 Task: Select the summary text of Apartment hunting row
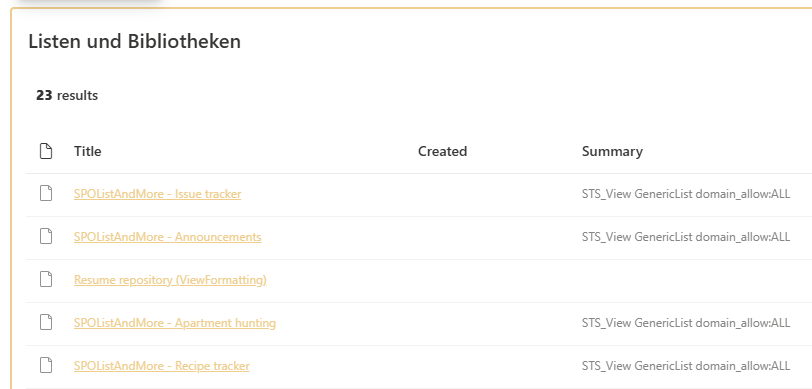point(686,323)
